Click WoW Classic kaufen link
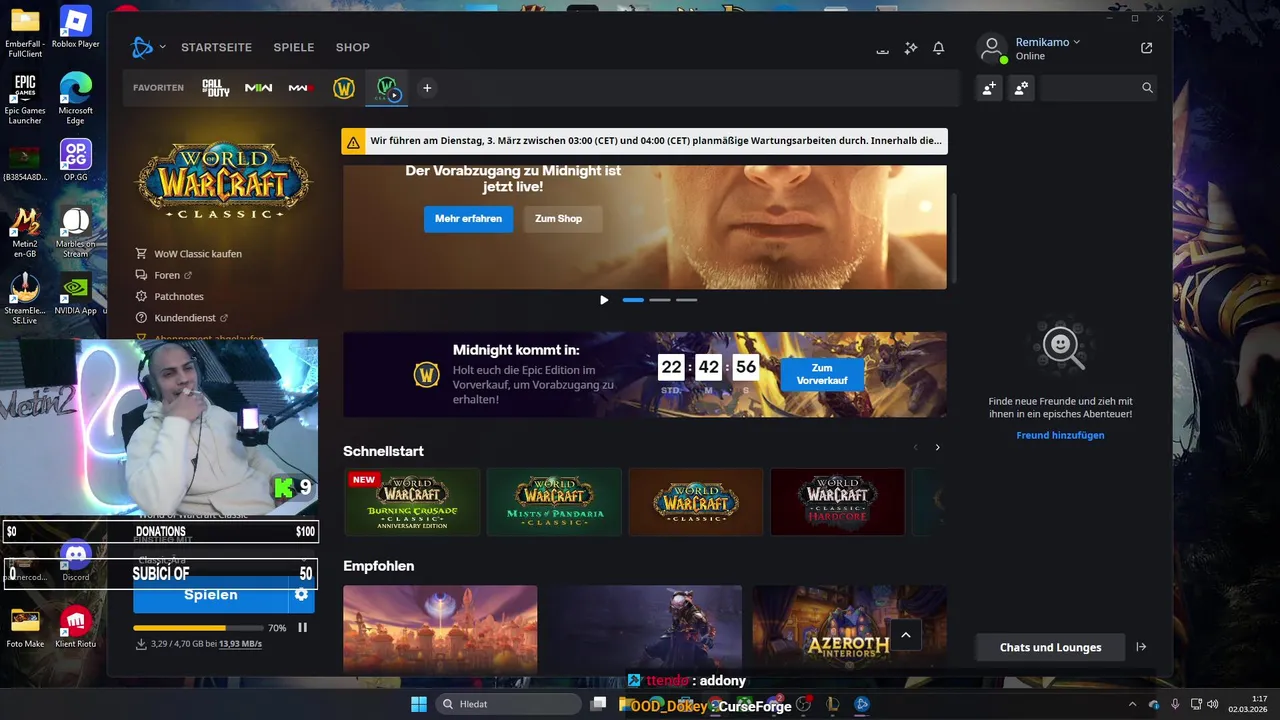This screenshot has height=720, width=1280. point(198,254)
